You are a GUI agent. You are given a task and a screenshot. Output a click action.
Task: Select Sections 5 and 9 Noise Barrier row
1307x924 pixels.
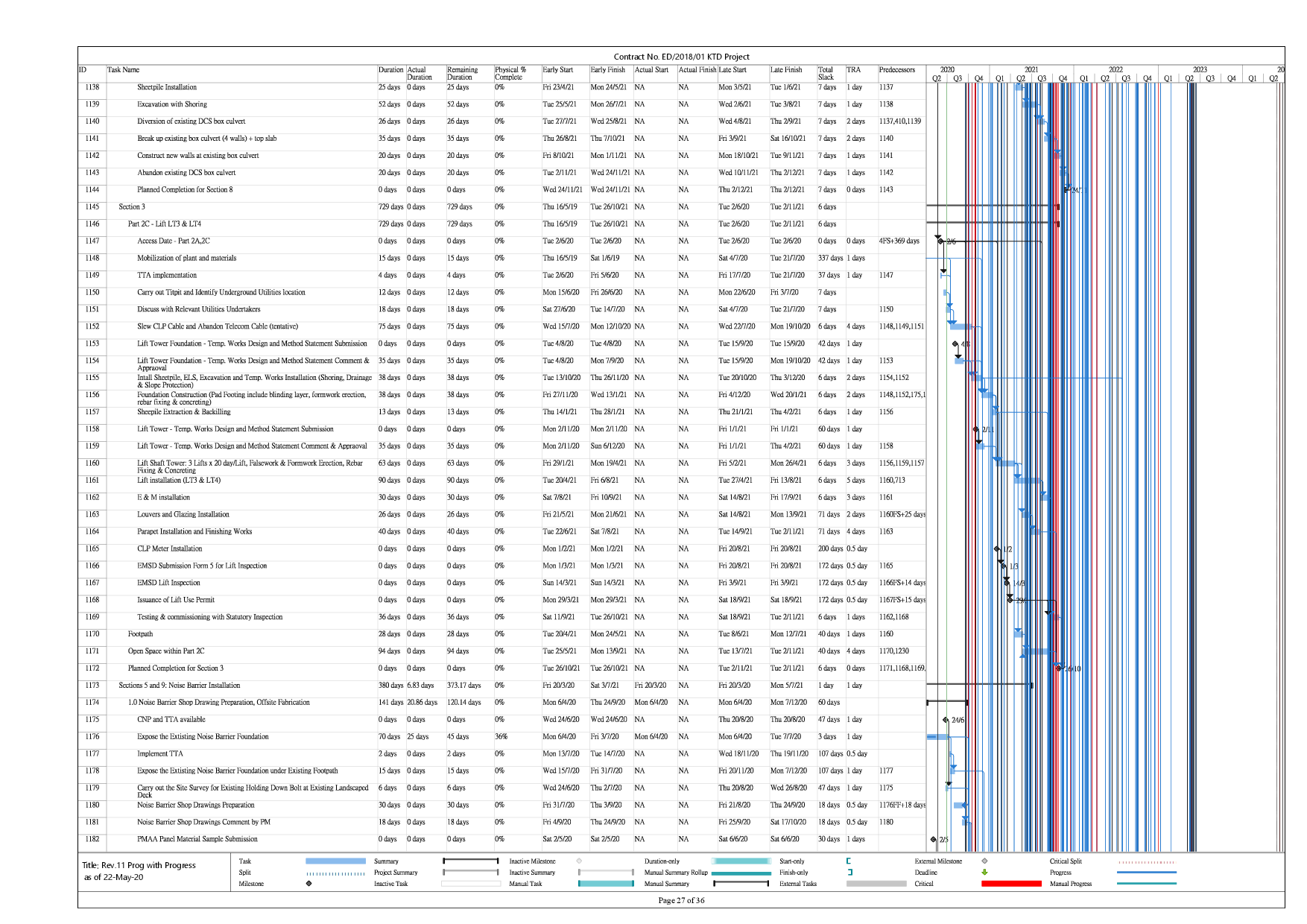click(x=180, y=686)
